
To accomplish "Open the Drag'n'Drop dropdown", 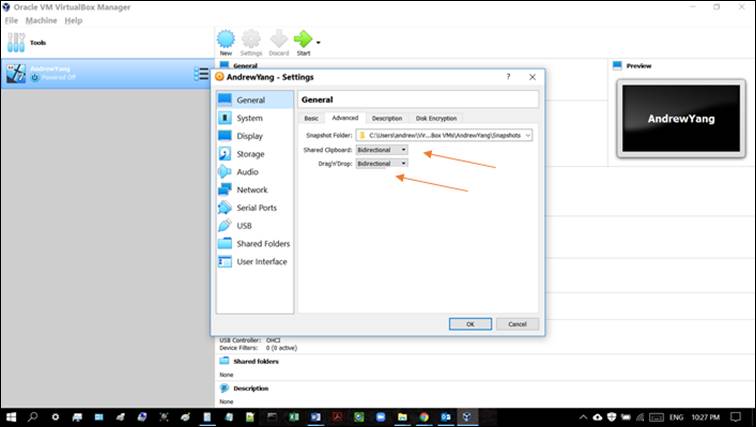I will click(382, 164).
